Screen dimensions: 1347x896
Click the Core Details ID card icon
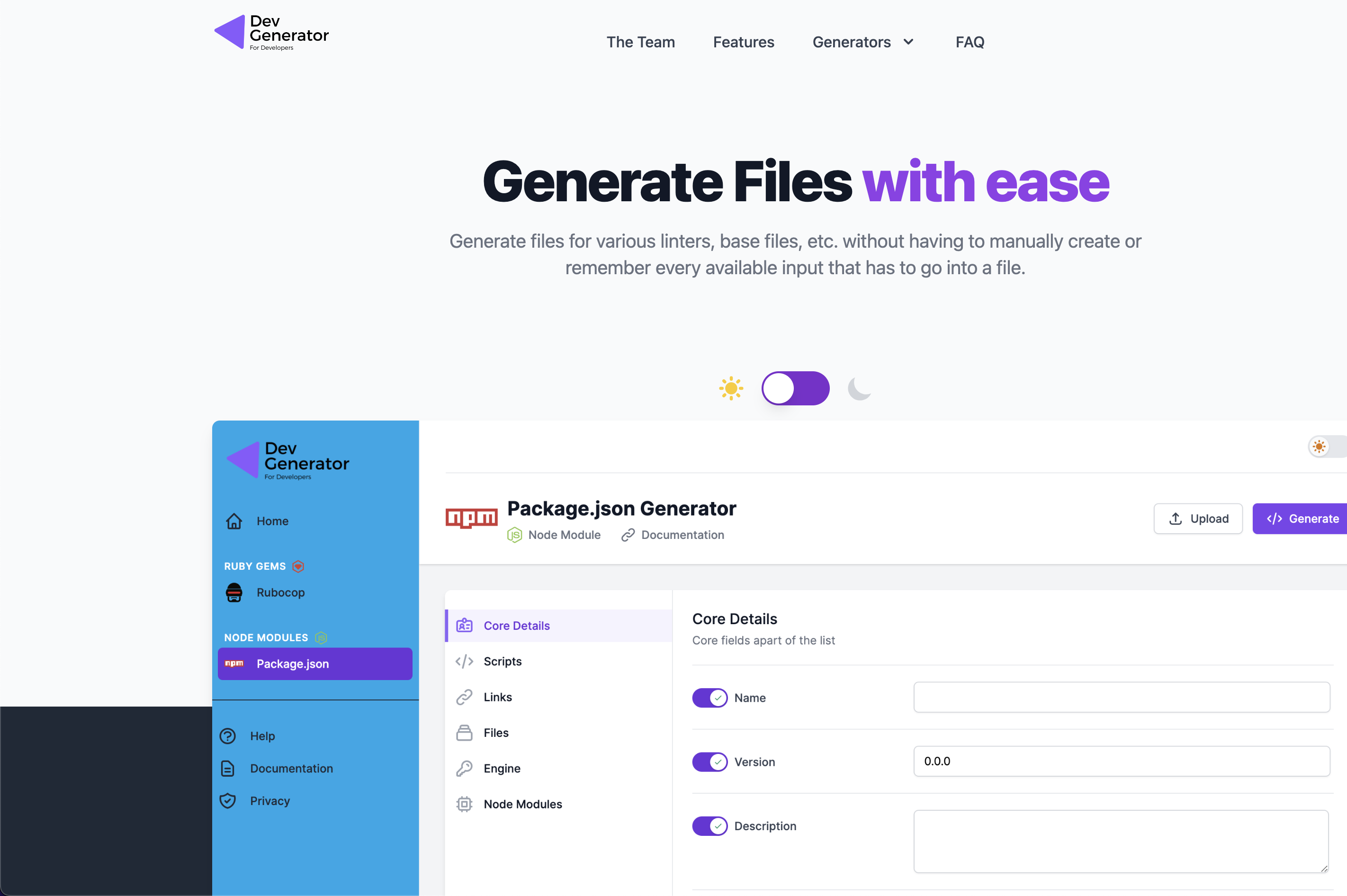point(464,626)
